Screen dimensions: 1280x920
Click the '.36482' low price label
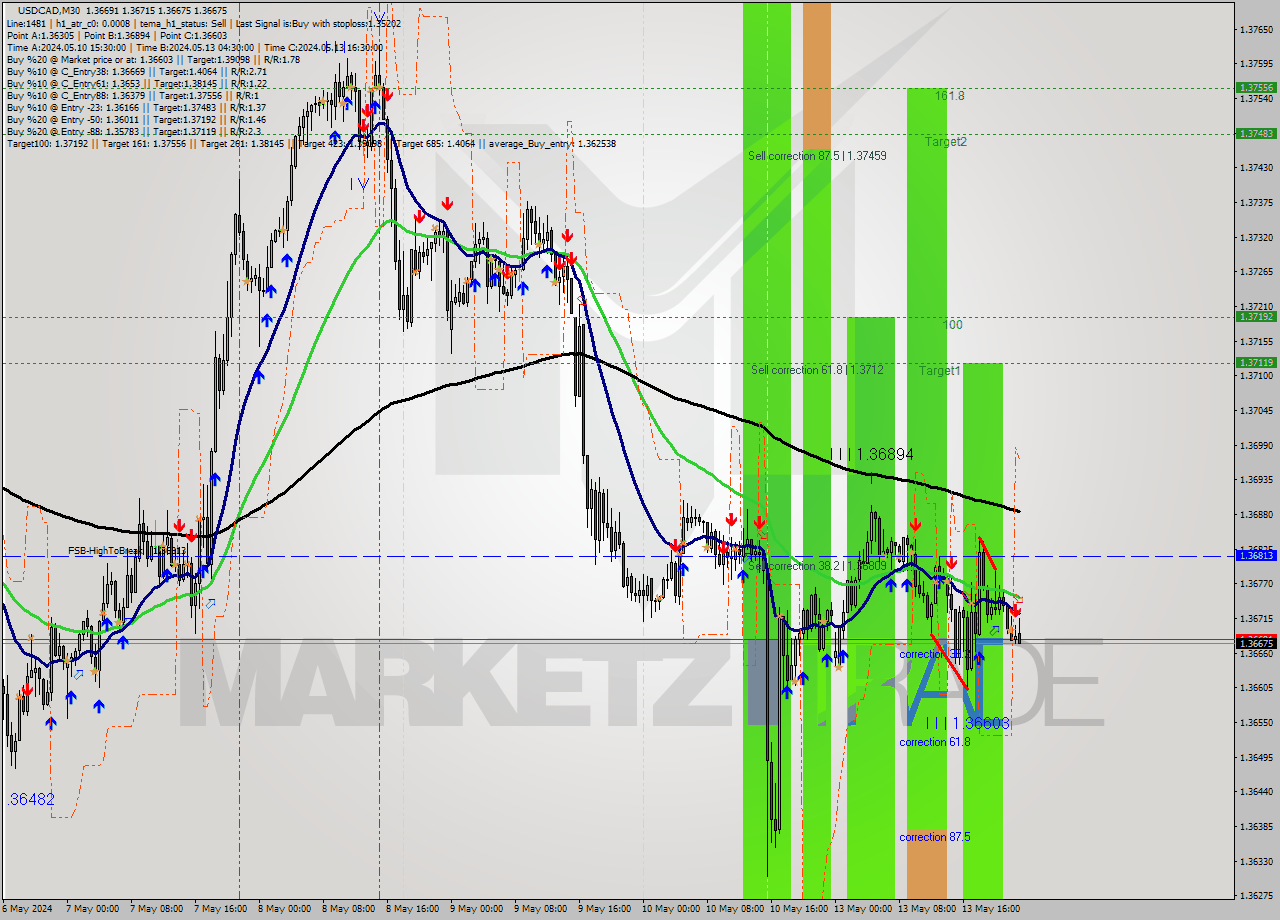pos(31,800)
